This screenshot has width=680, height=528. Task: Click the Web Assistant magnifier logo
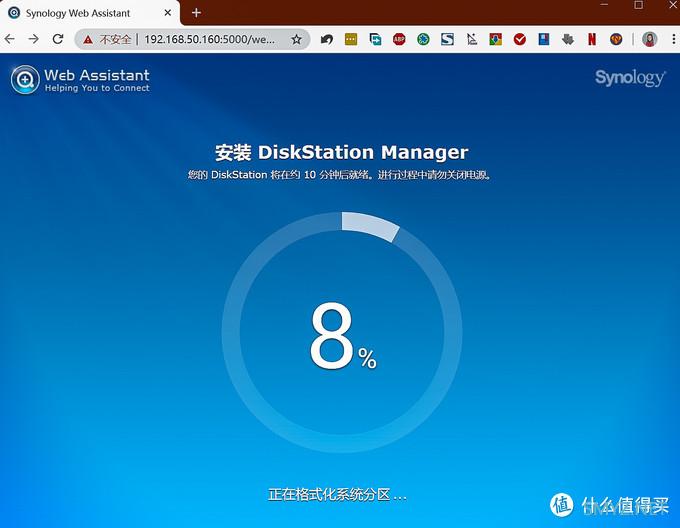pos(25,80)
